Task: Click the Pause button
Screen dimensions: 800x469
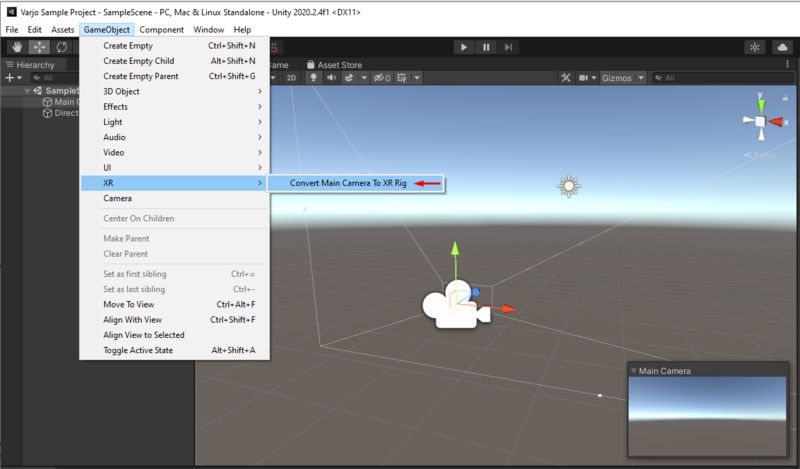Action: 486,47
